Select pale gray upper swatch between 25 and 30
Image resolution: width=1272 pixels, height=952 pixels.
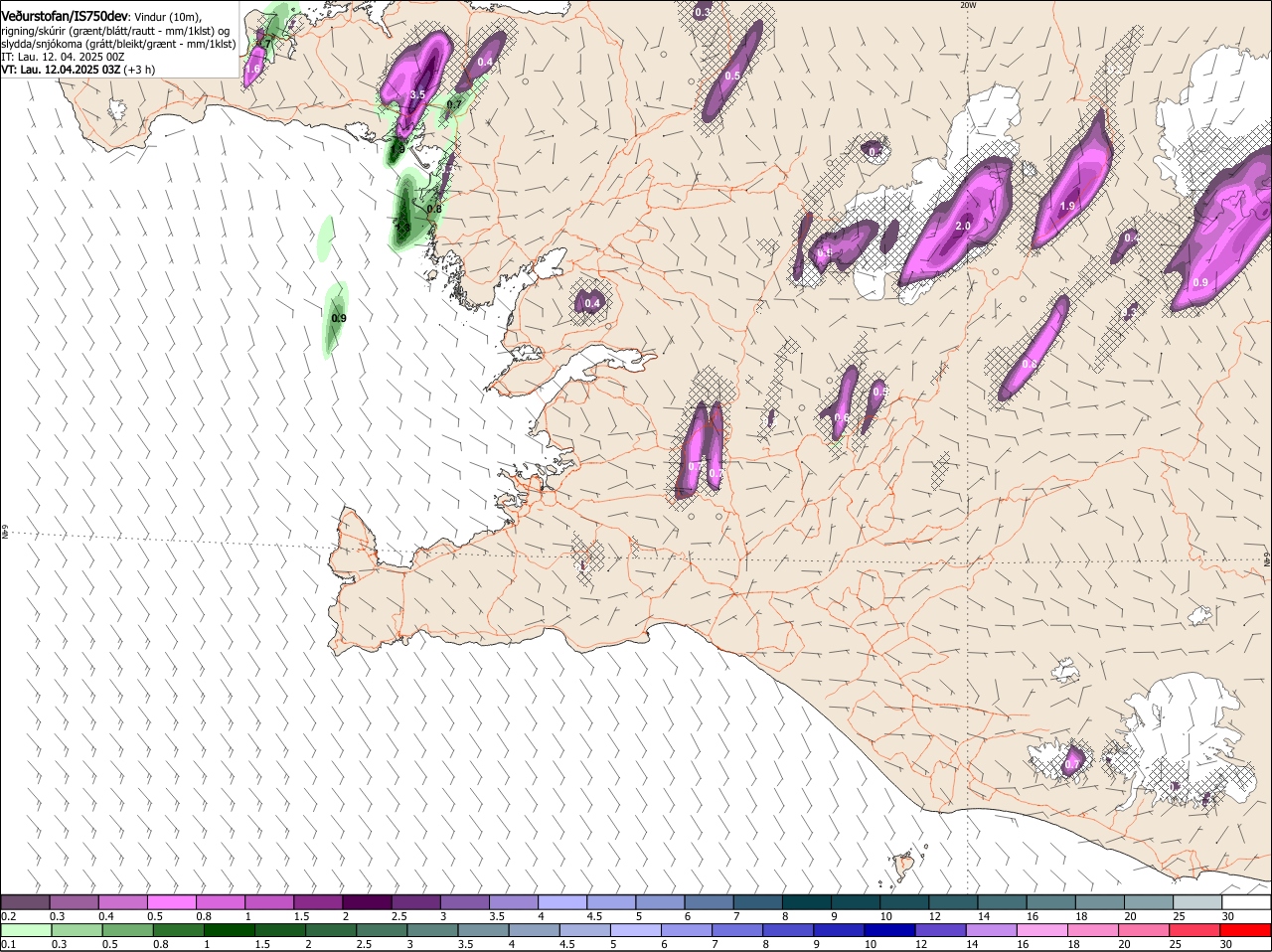(x=1197, y=902)
